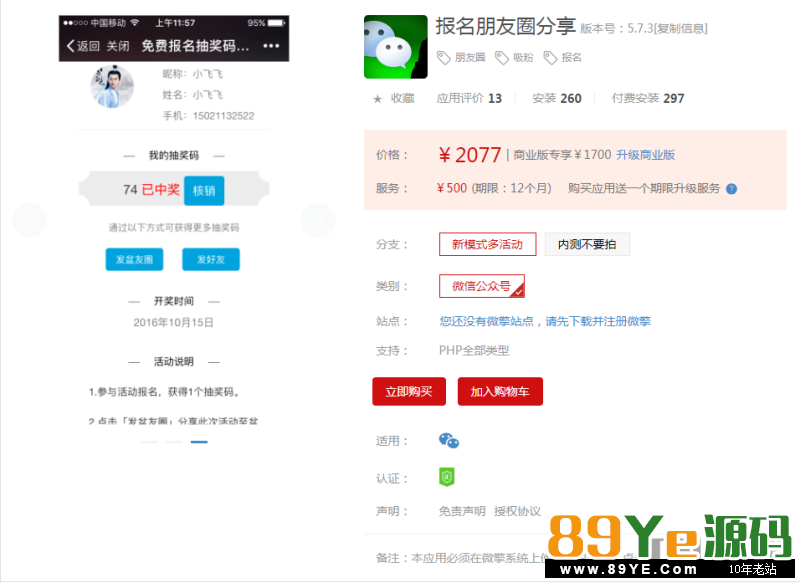This screenshot has width=800, height=583.
Task: Click the green certification shield icon
Action: [446, 477]
